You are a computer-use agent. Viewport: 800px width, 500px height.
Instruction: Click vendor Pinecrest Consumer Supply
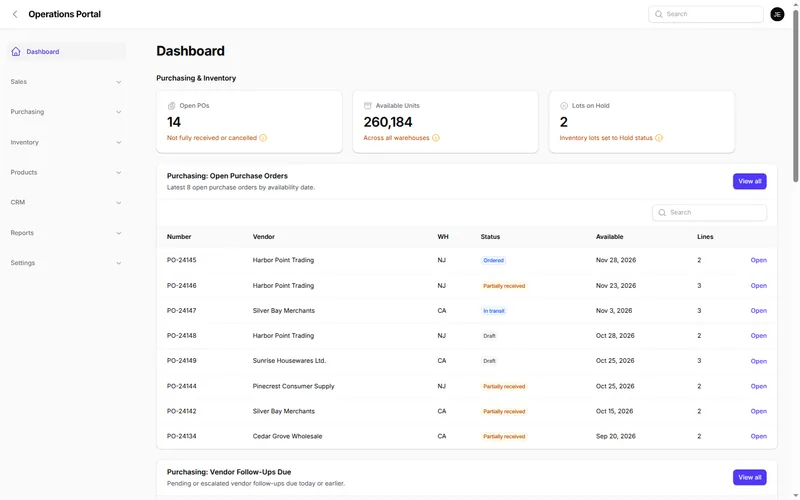[293, 386]
